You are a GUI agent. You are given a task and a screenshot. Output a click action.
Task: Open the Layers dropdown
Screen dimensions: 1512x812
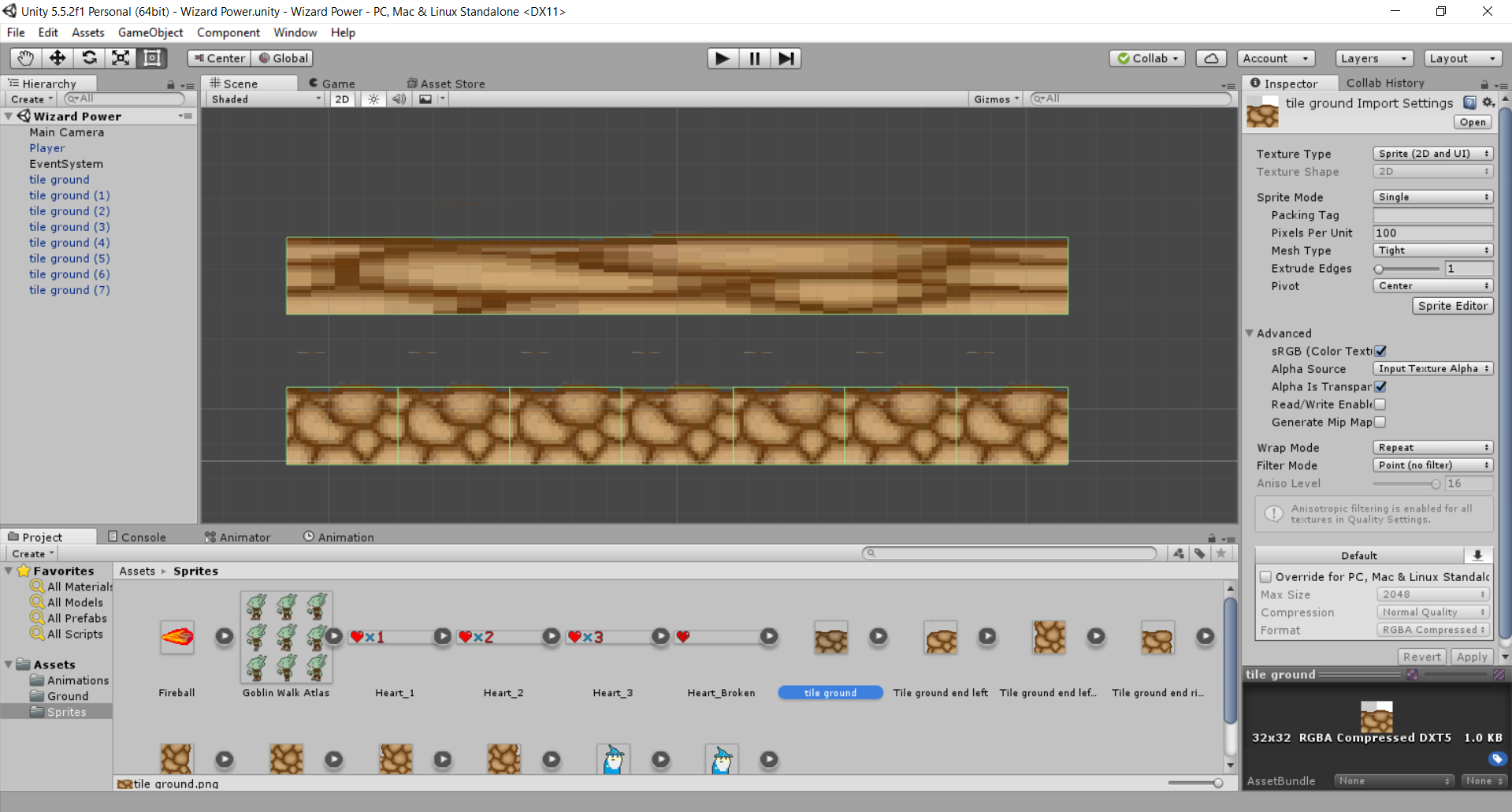coord(1374,58)
